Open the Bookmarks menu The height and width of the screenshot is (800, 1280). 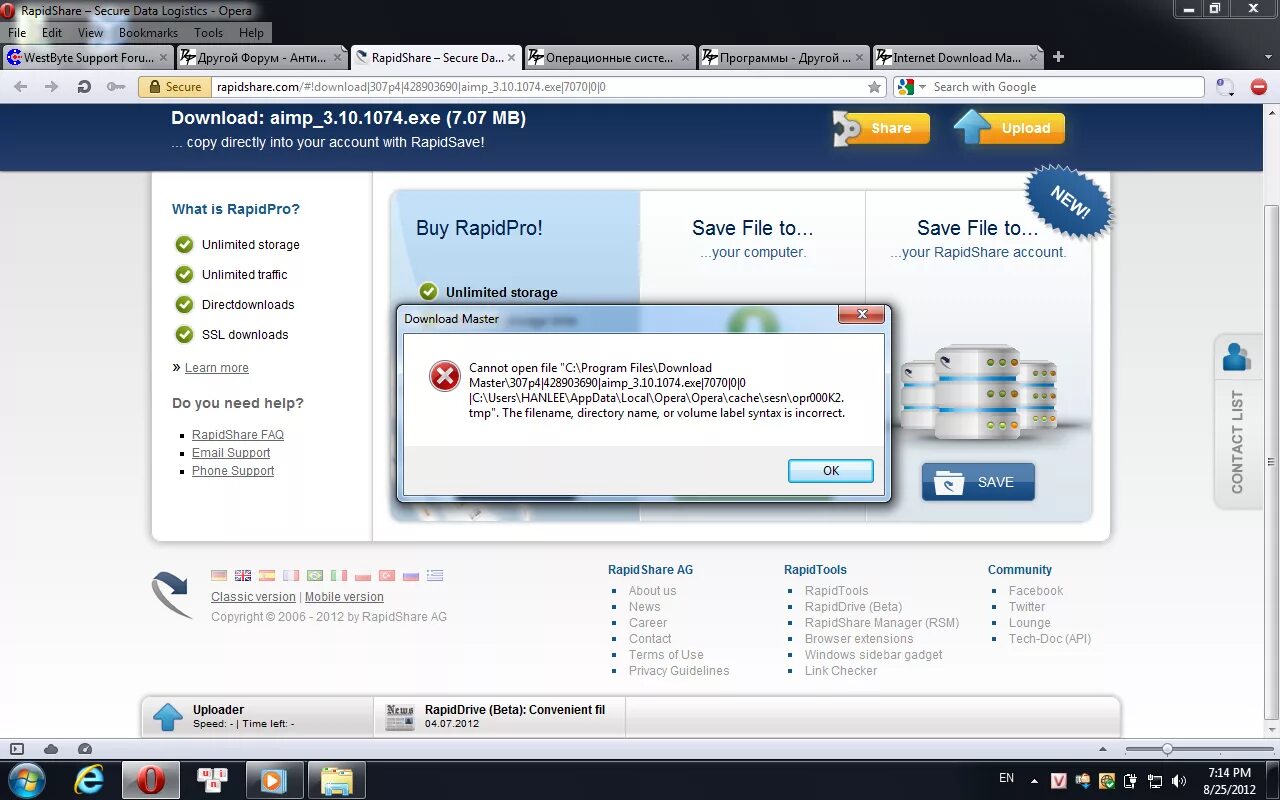[148, 33]
